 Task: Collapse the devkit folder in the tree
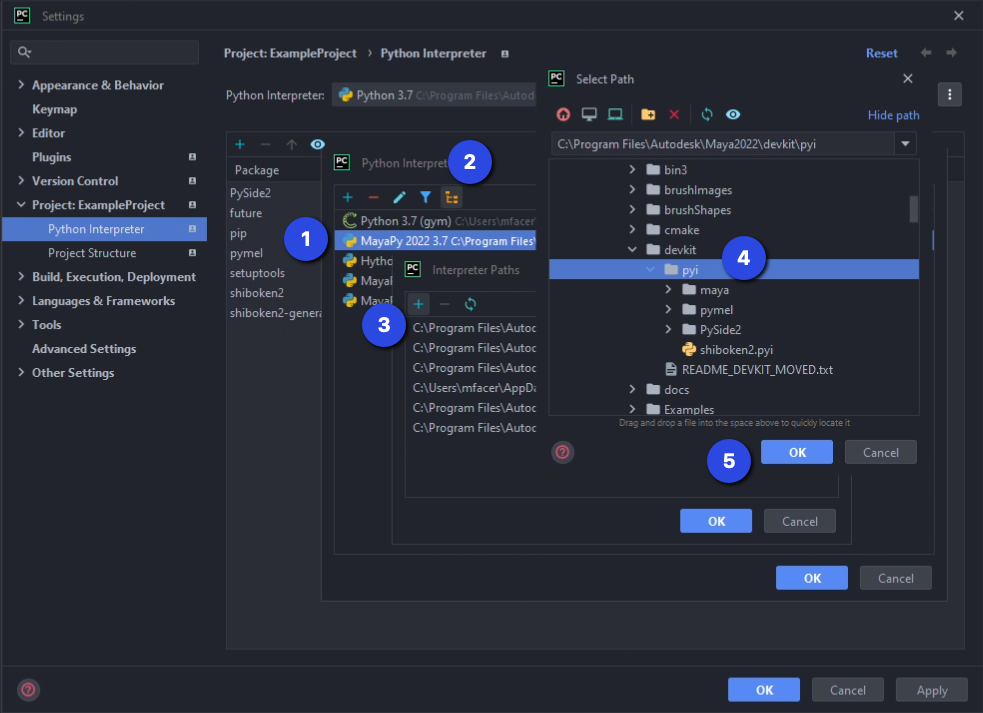pos(632,249)
